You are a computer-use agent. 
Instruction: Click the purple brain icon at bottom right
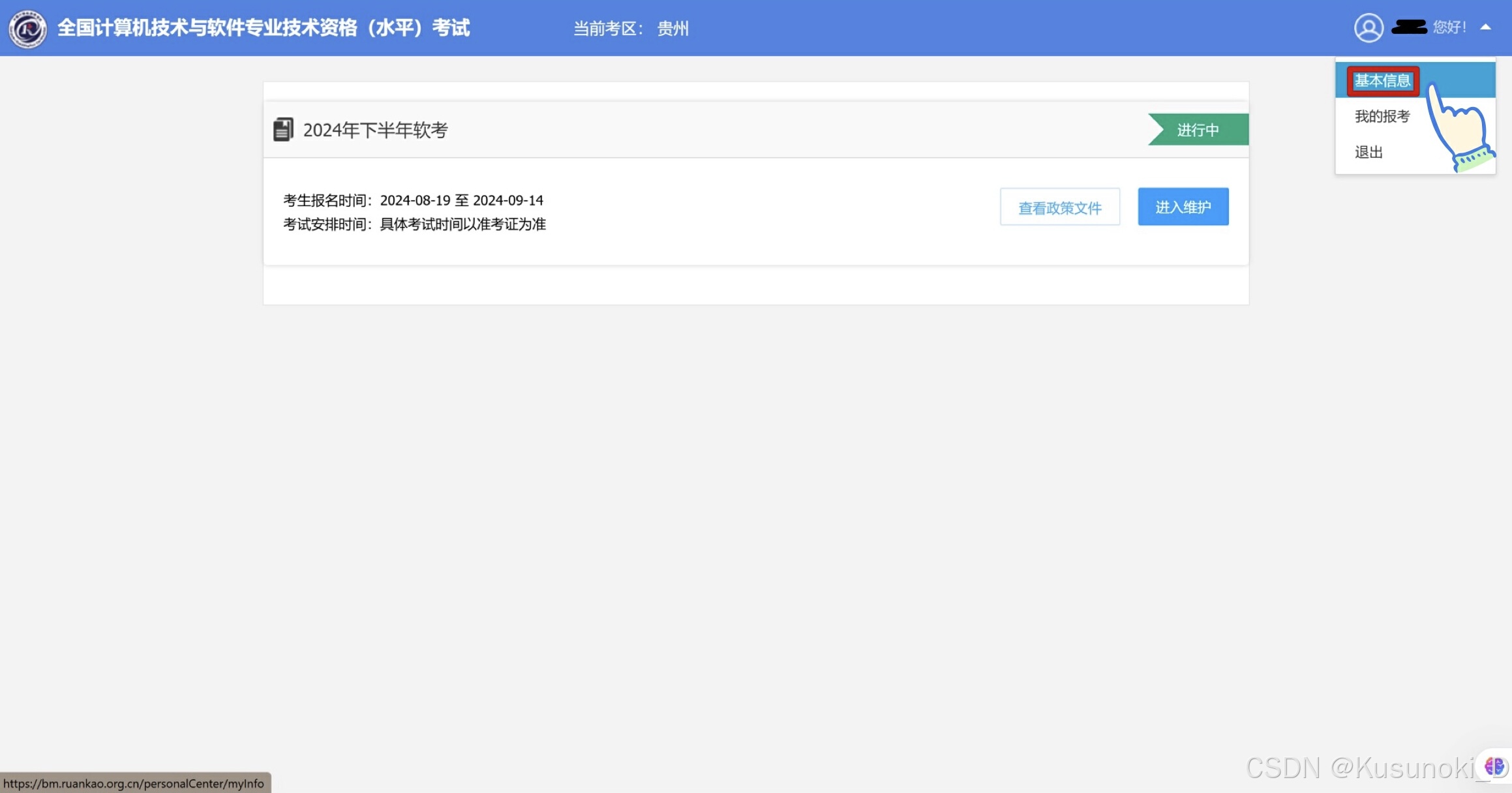click(x=1494, y=766)
